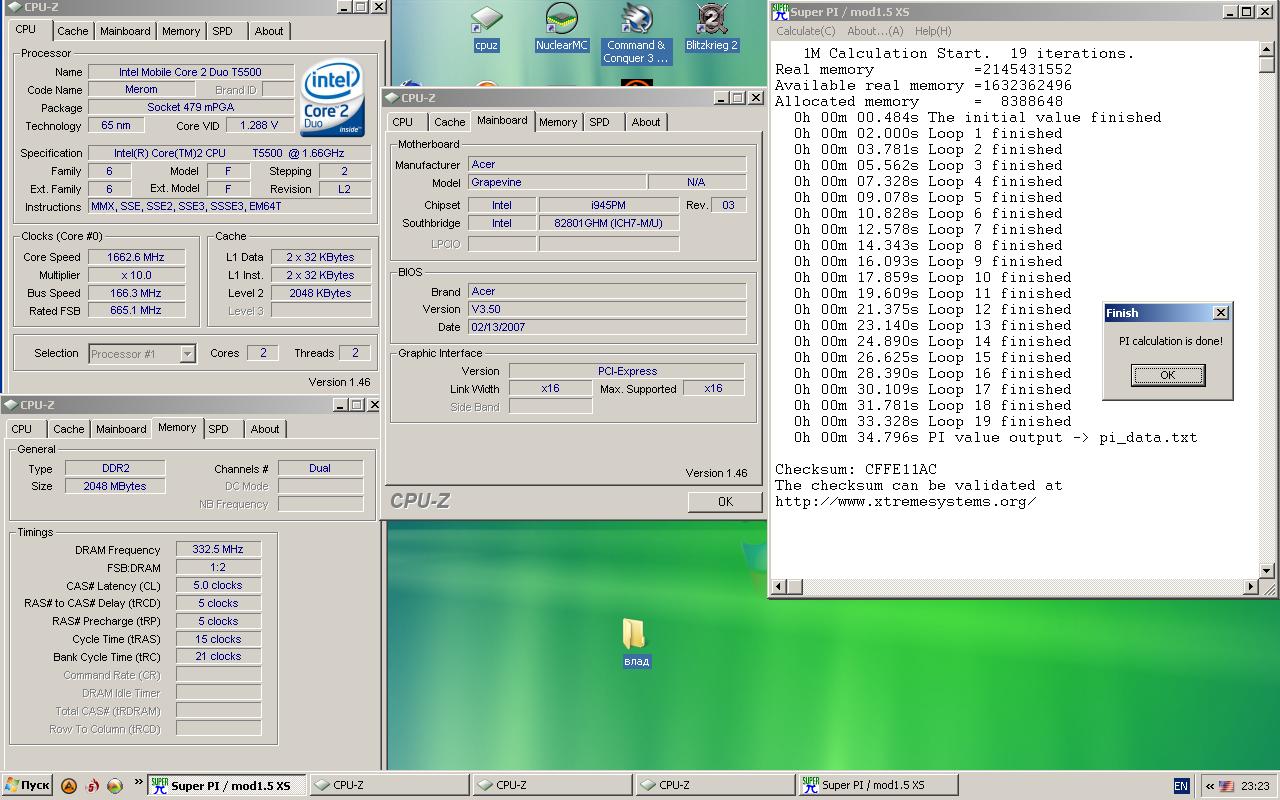
Task: Select the влад folder on the desktop
Action: click(636, 642)
